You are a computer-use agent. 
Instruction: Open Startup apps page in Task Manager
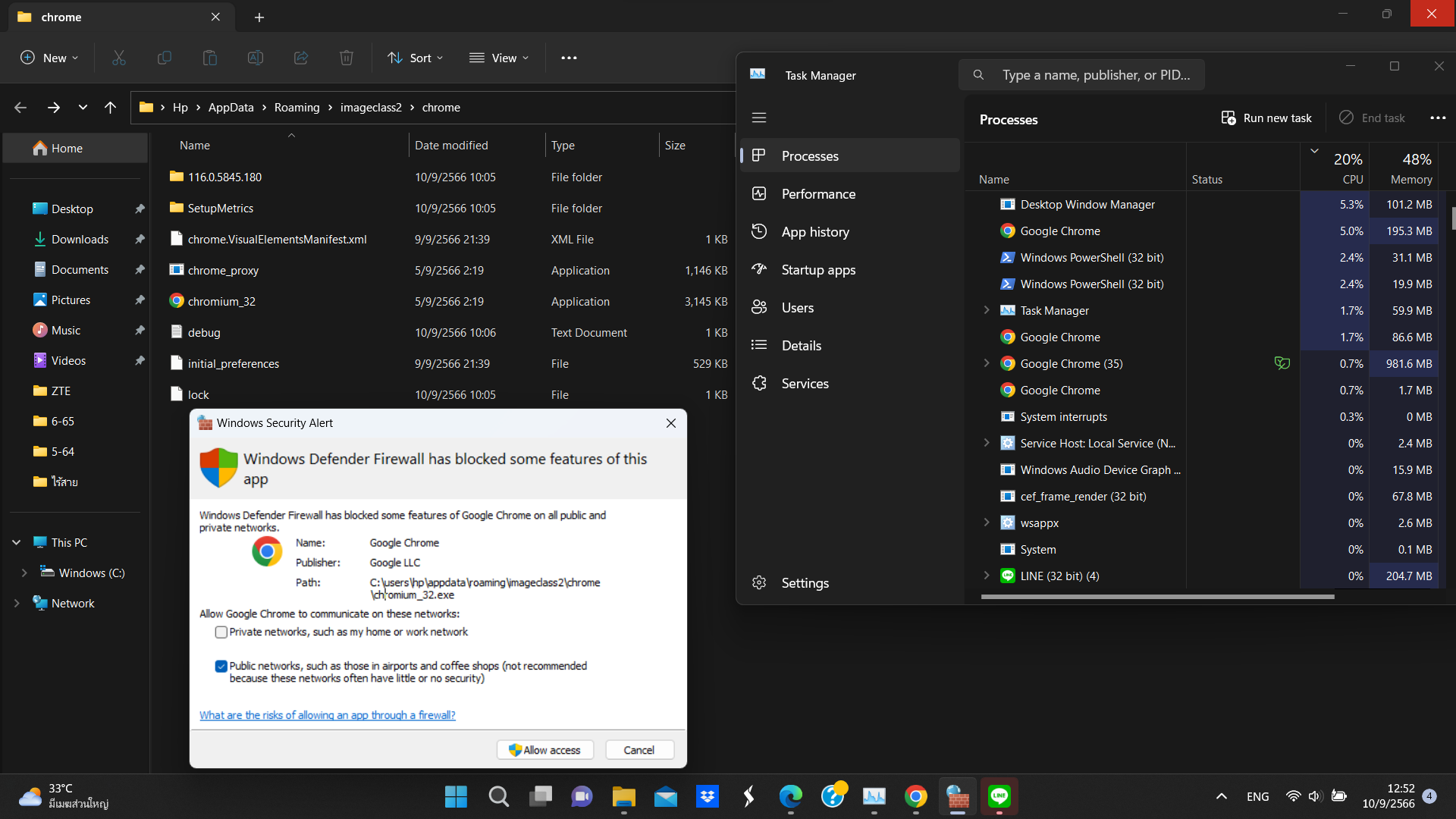click(850, 270)
